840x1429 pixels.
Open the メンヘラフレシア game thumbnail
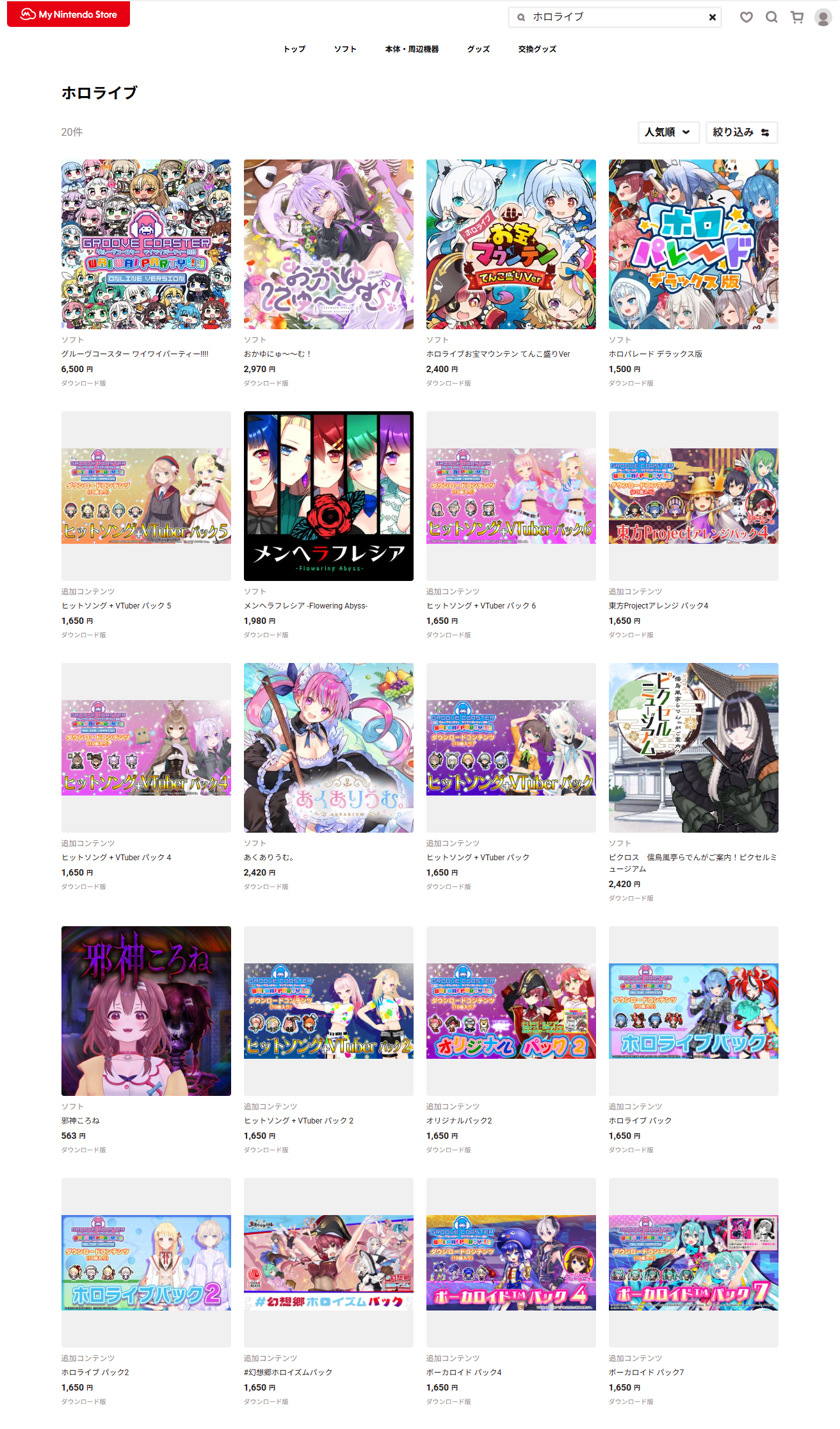[x=328, y=496]
